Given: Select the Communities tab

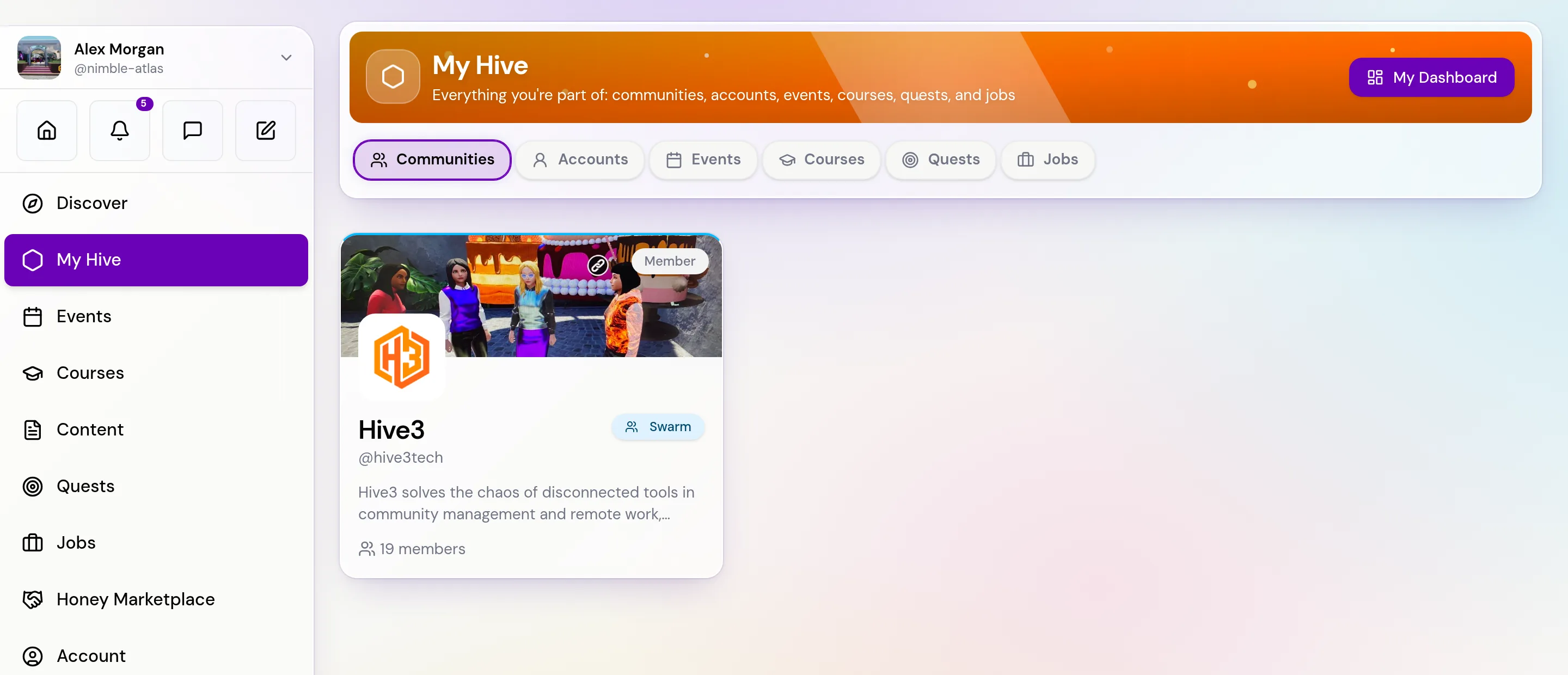Looking at the screenshot, I should point(432,159).
